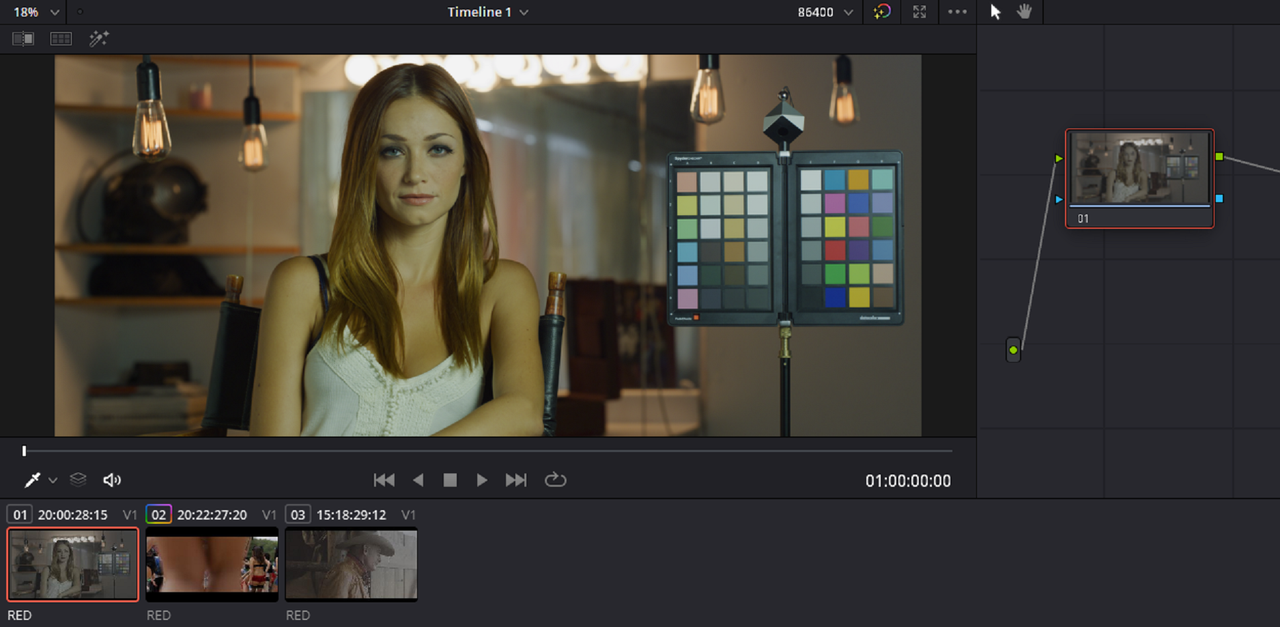
Task: Skip to the next clip
Action: [516, 480]
